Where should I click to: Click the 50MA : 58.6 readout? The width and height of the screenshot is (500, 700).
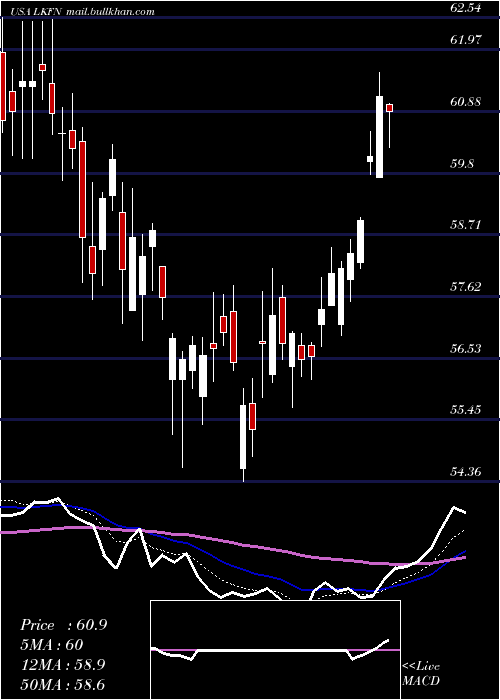pyautogui.click(x=63, y=684)
